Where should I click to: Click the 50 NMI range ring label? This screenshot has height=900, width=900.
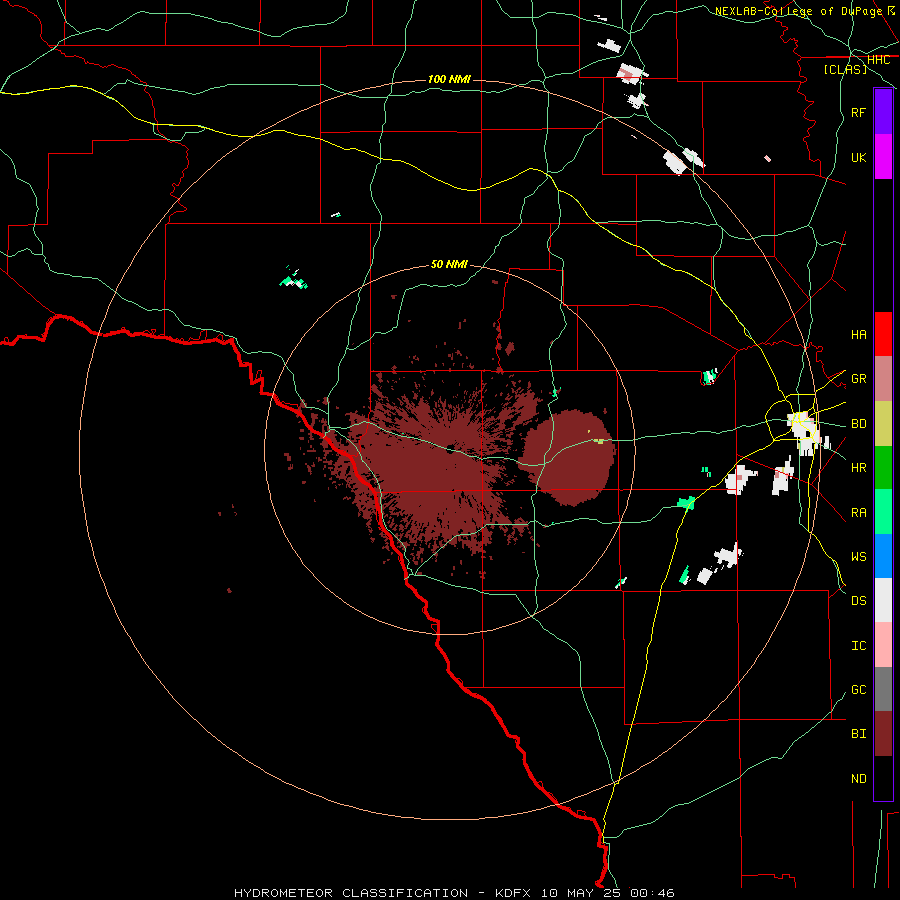pyautogui.click(x=449, y=265)
